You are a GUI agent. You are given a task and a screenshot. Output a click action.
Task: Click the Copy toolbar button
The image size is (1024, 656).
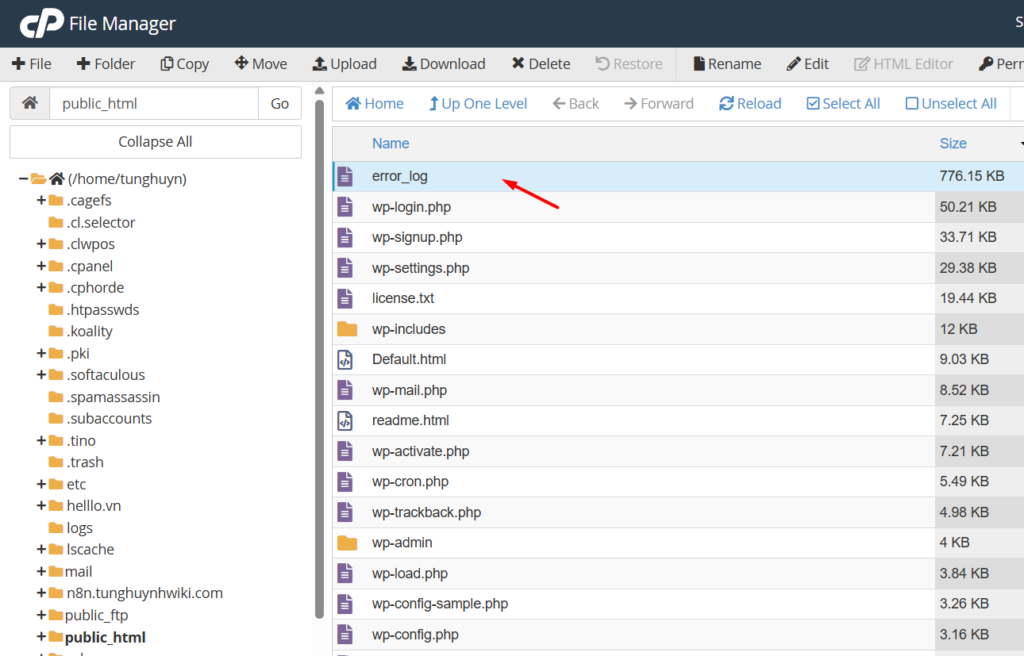(185, 63)
